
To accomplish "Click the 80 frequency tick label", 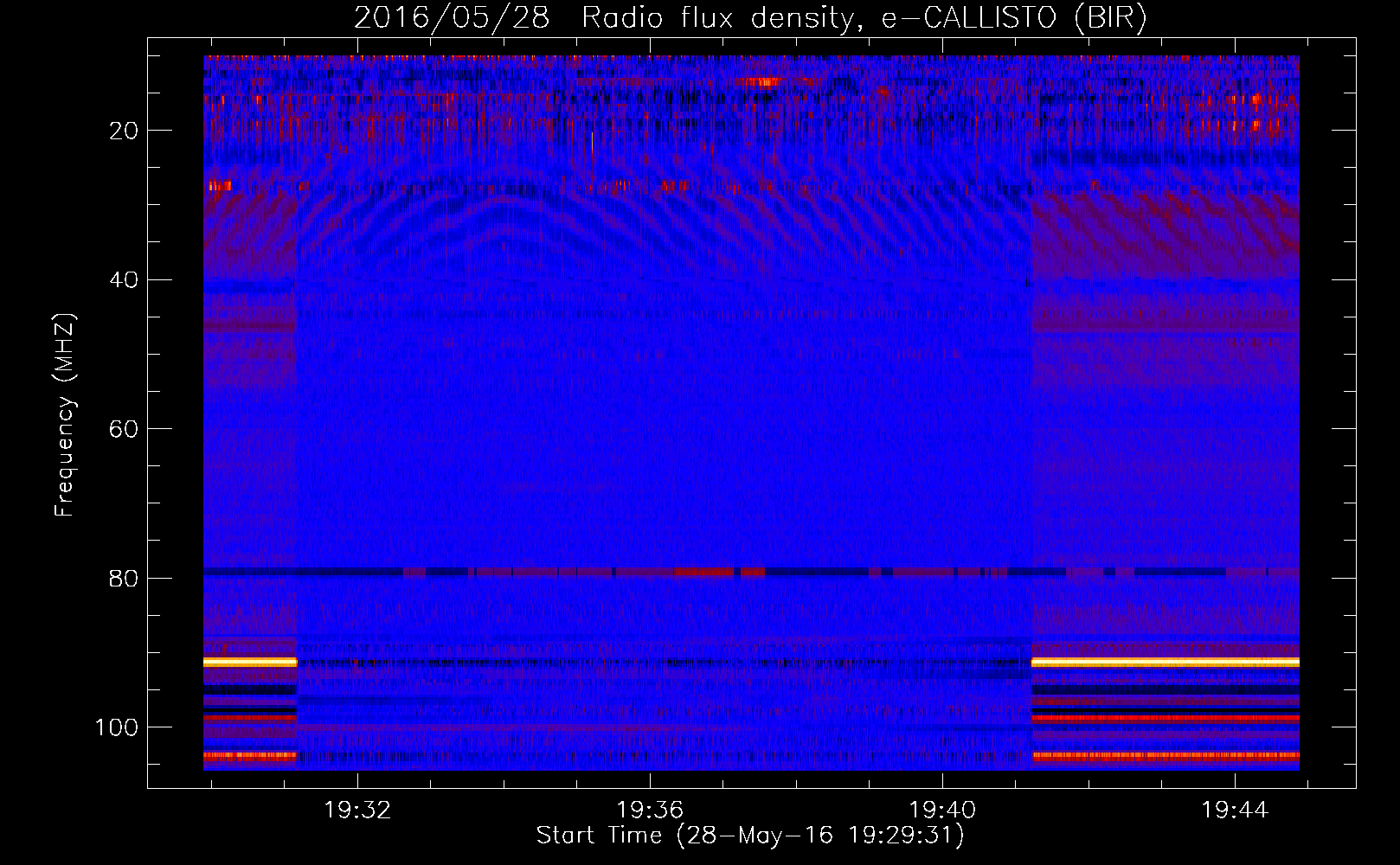I will (x=124, y=579).
